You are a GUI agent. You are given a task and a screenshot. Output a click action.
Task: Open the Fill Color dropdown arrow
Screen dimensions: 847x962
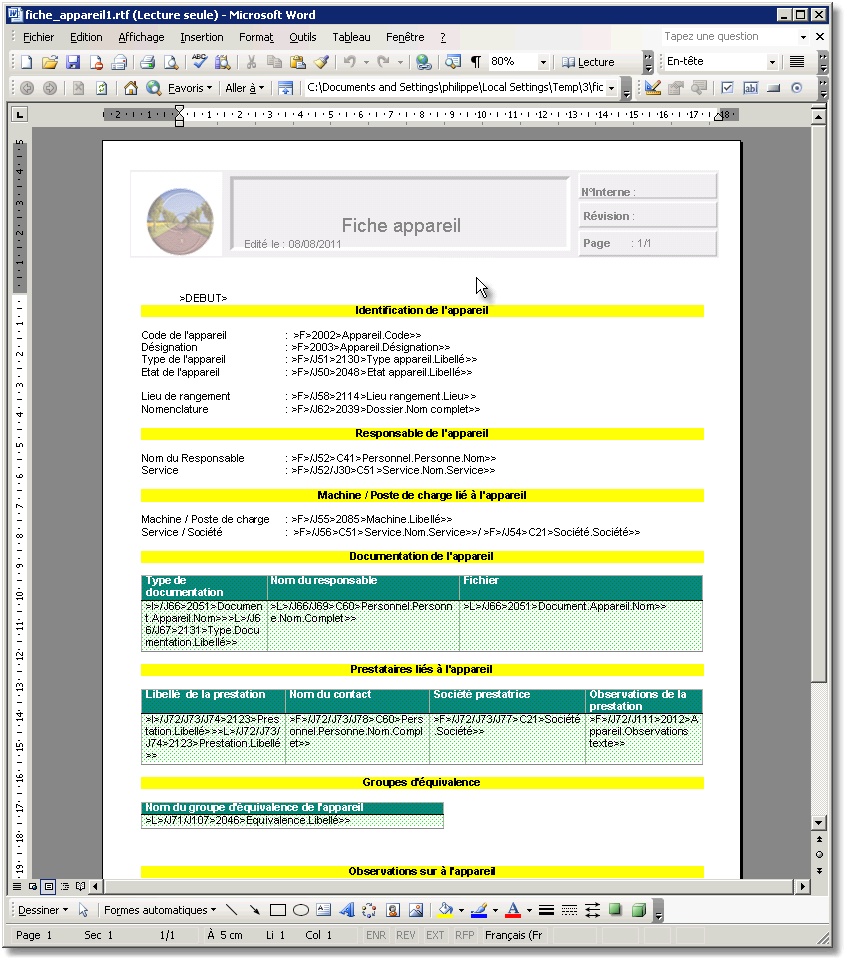point(461,910)
